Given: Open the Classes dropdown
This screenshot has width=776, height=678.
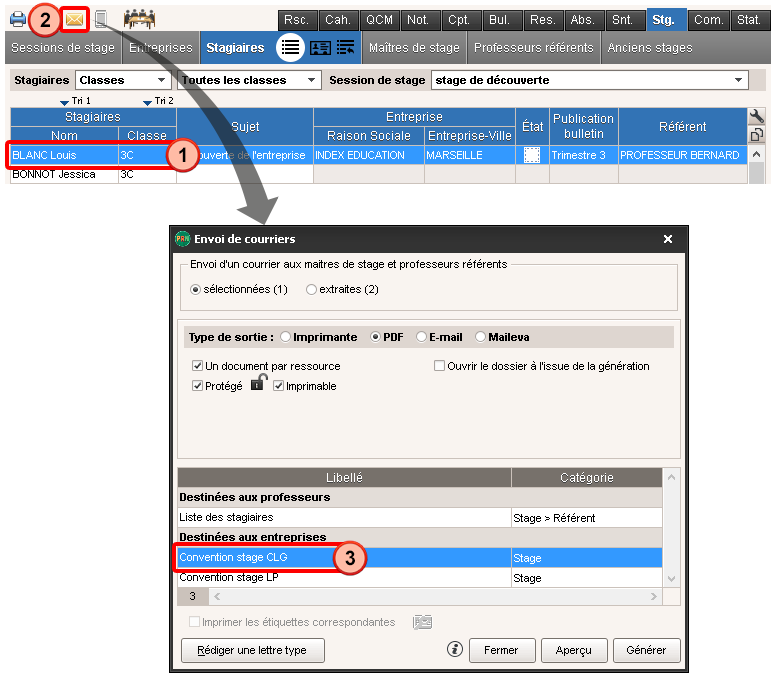Looking at the screenshot, I should [122, 80].
